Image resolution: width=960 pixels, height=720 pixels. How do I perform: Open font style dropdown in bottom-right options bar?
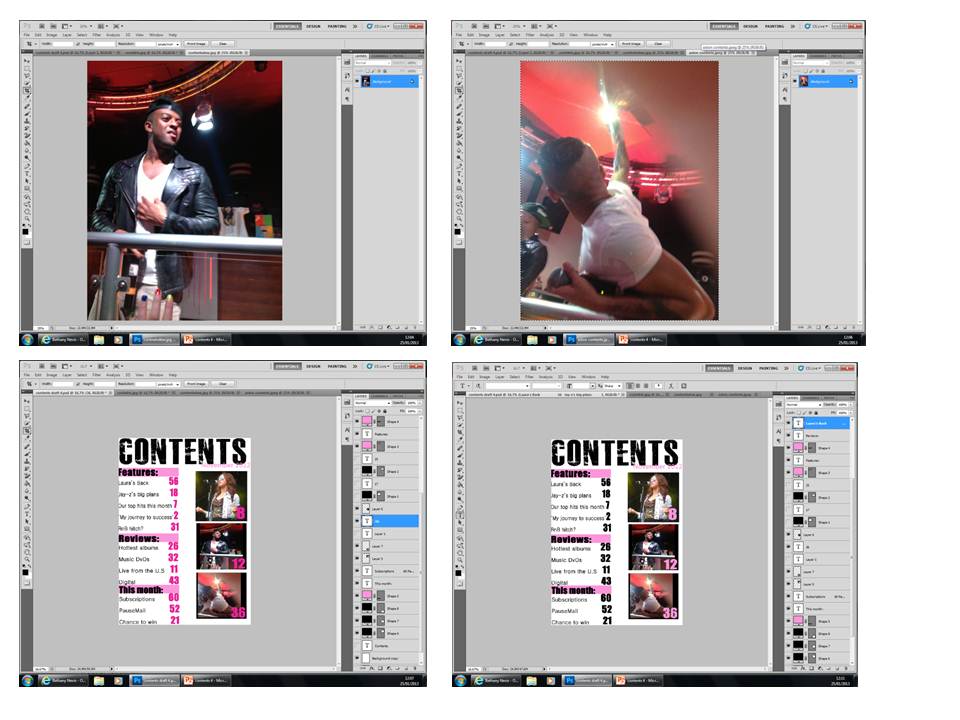point(547,386)
